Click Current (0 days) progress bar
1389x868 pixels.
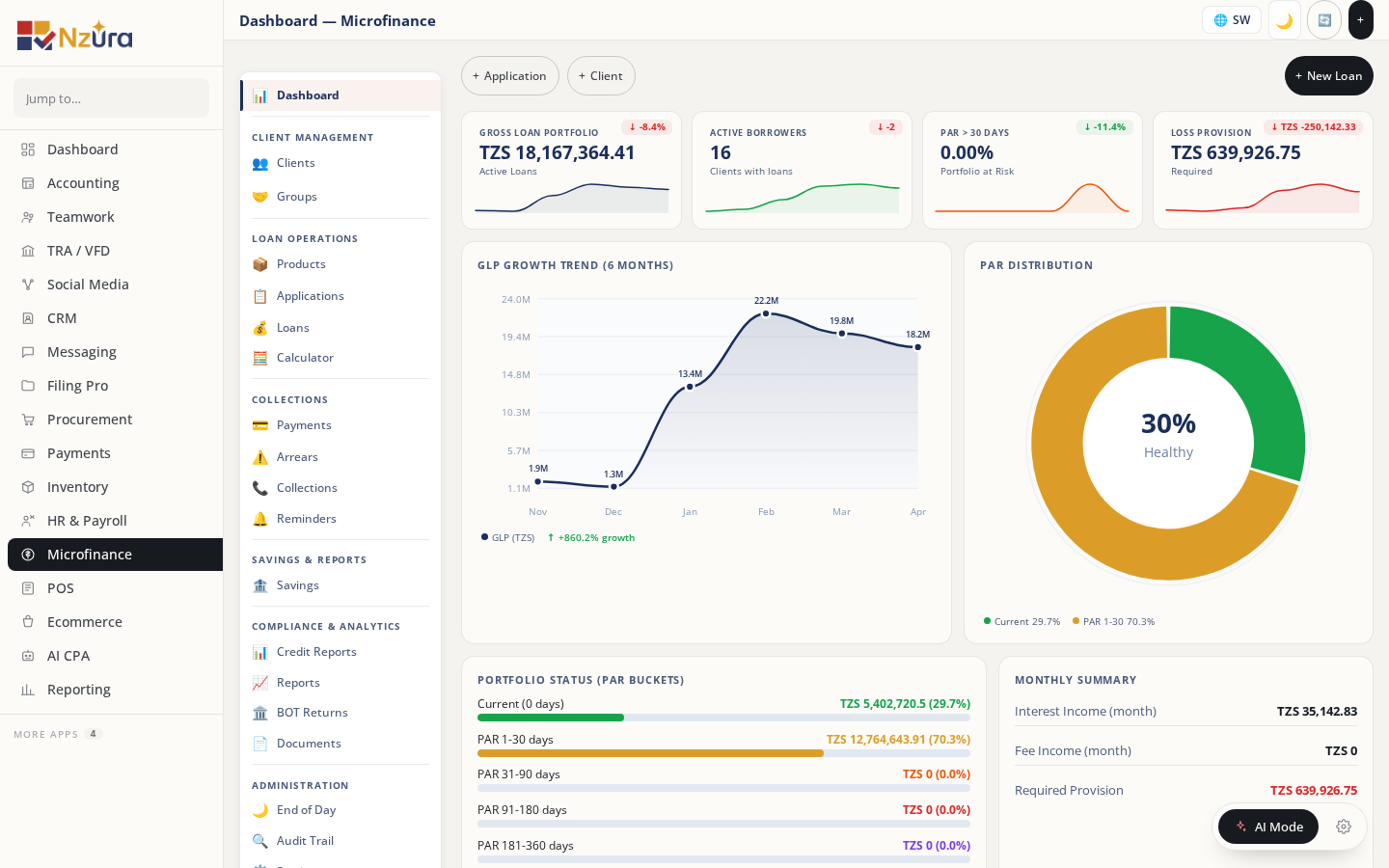click(723, 718)
